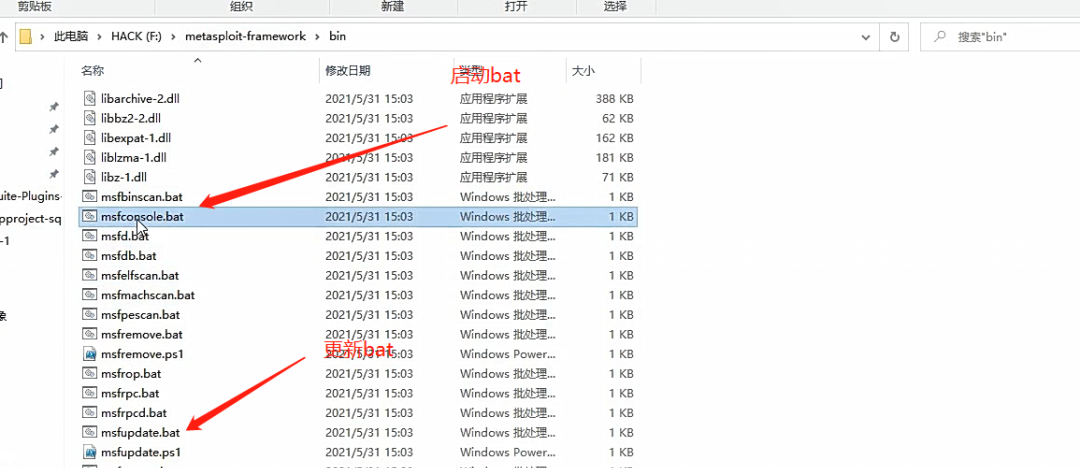
Task: Click the libarchive-2.dll file icon
Action: 90,99
